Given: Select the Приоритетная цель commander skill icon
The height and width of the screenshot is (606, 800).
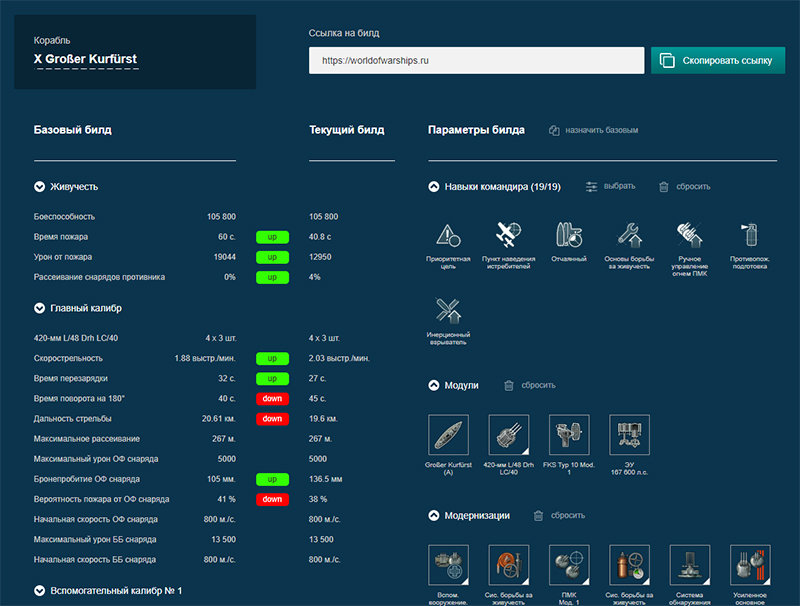Looking at the screenshot, I should pos(448,235).
